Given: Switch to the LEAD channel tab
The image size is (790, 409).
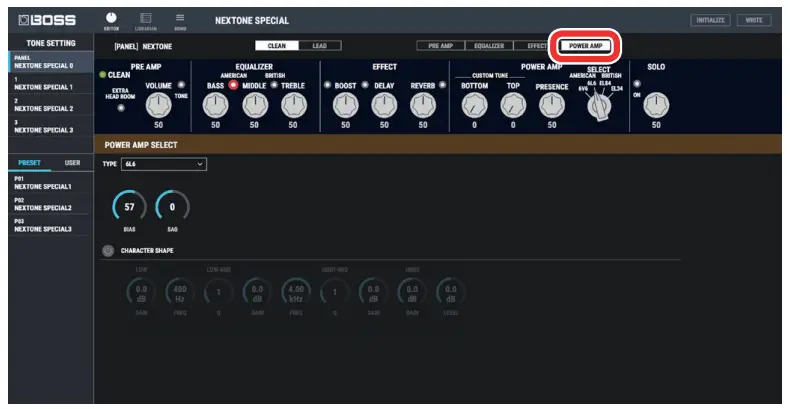Looking at the screenshot, I should click(320, 46).
